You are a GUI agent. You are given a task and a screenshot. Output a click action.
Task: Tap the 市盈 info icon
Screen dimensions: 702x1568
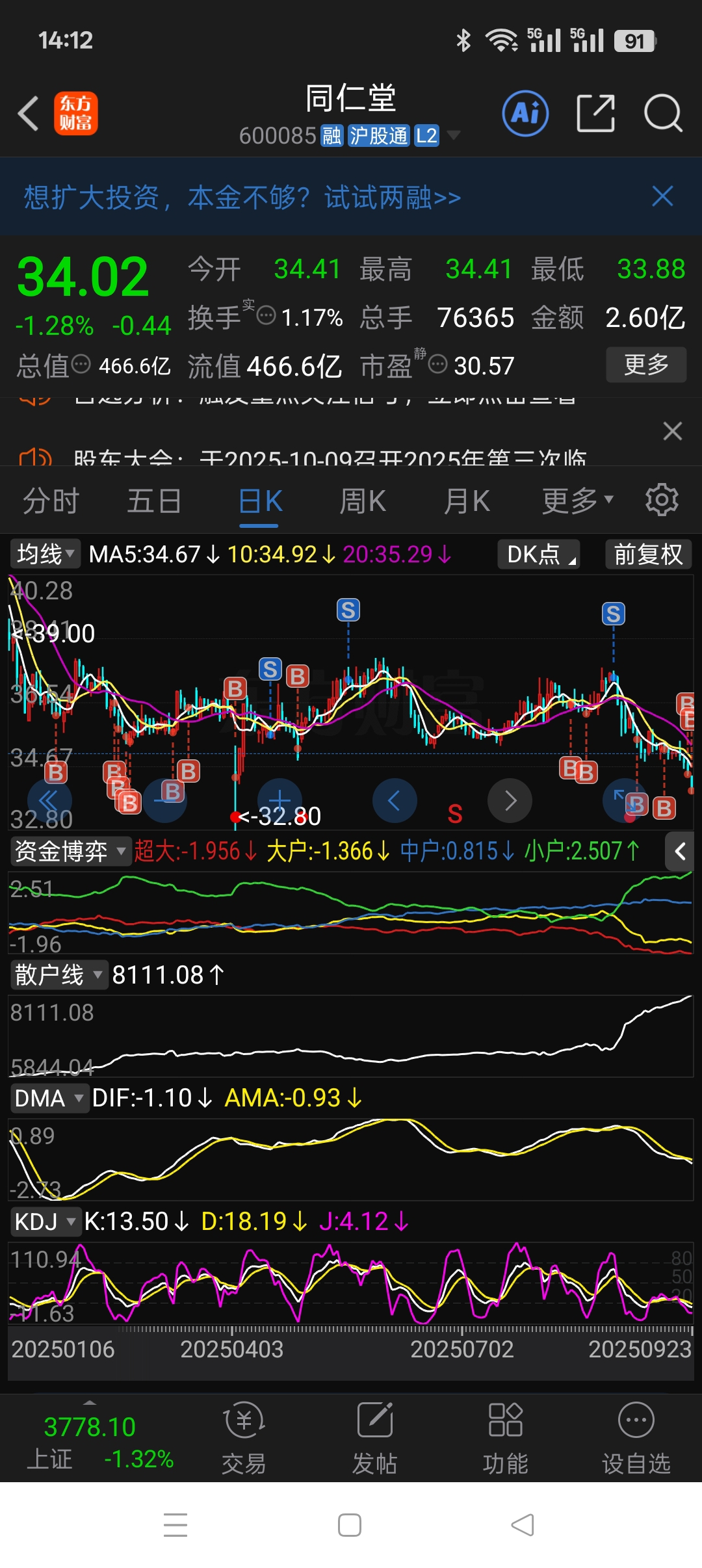tap(438, 364)
